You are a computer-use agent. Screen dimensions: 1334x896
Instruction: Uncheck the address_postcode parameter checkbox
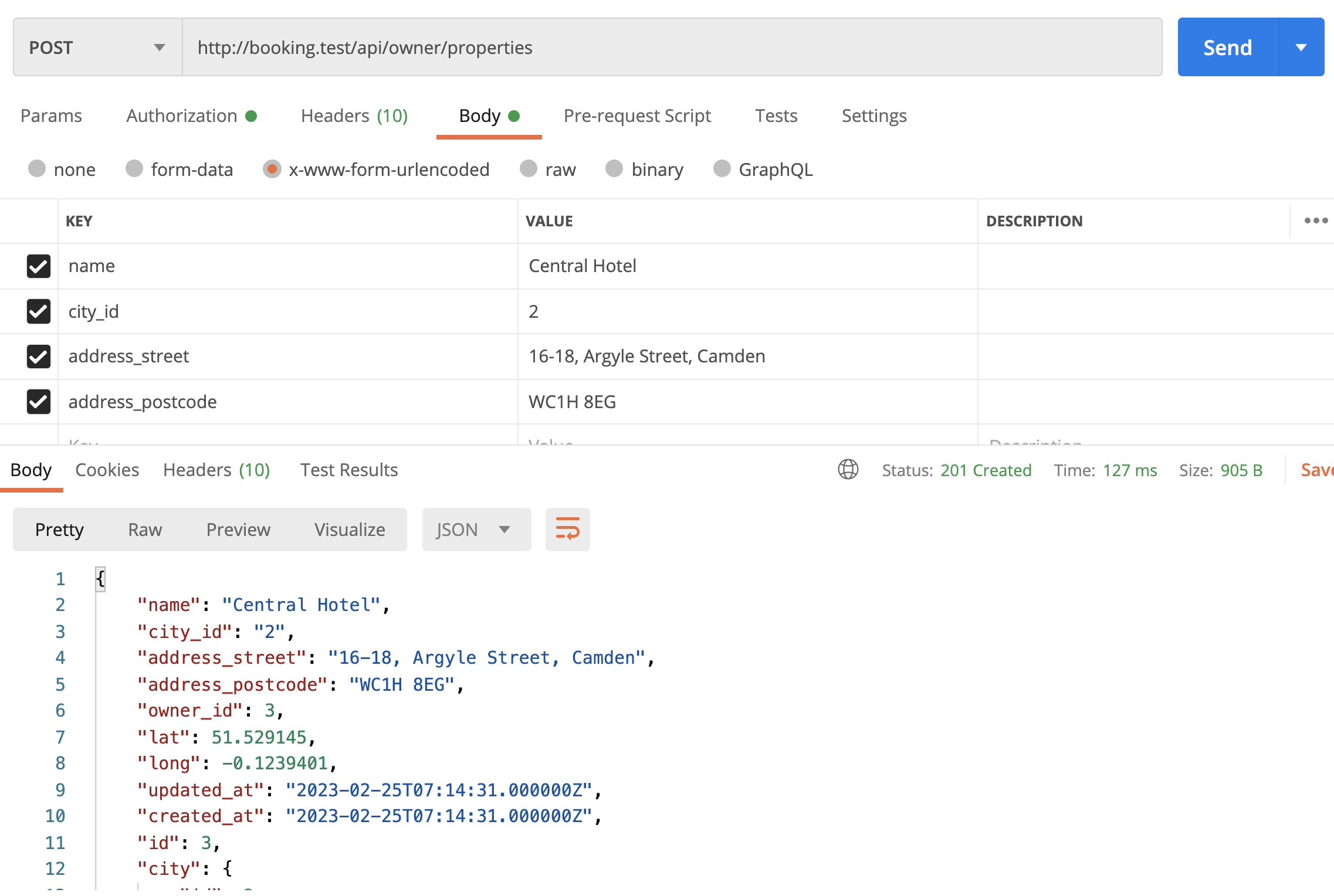pyautogui.click(x=39, y=402)
